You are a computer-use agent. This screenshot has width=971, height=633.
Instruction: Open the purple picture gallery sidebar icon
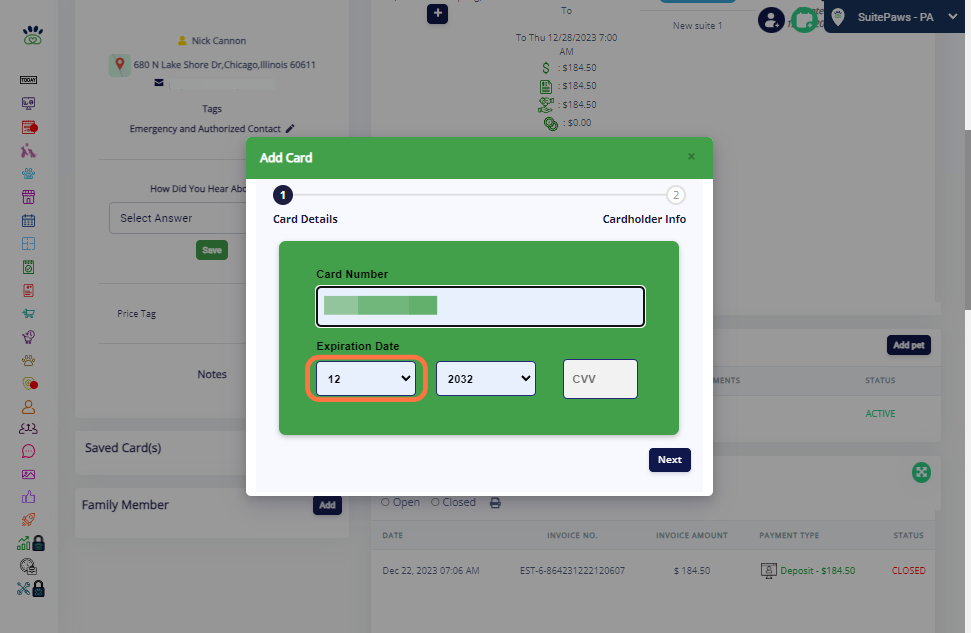(28, 474)
